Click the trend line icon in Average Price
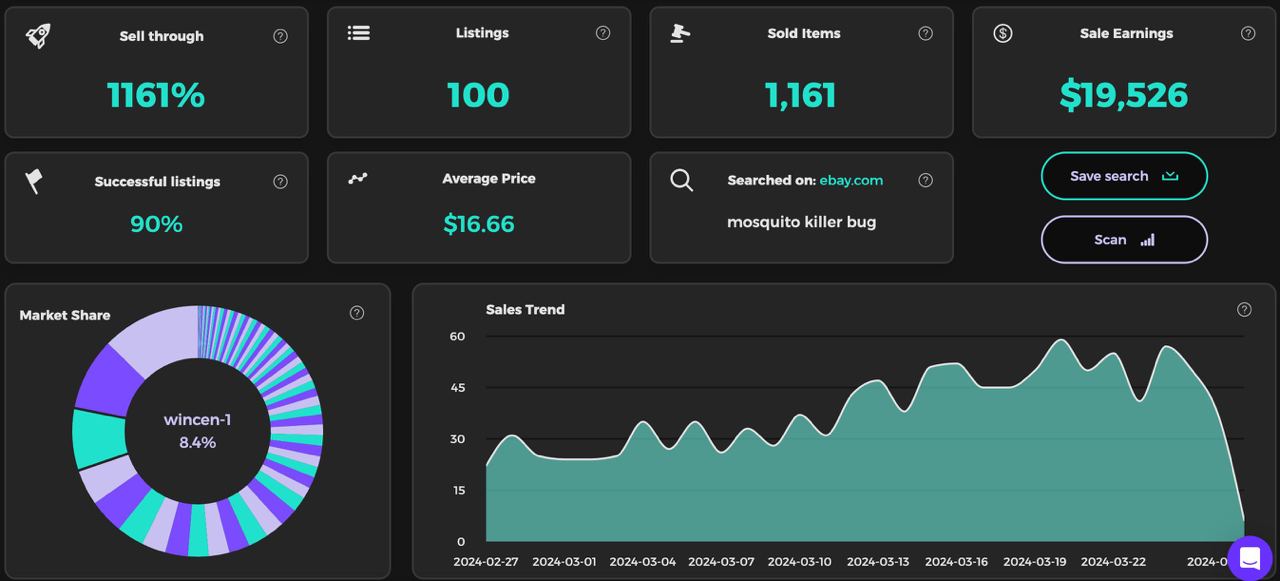The height and width of the screenshot is (581, 1280). 358,178
